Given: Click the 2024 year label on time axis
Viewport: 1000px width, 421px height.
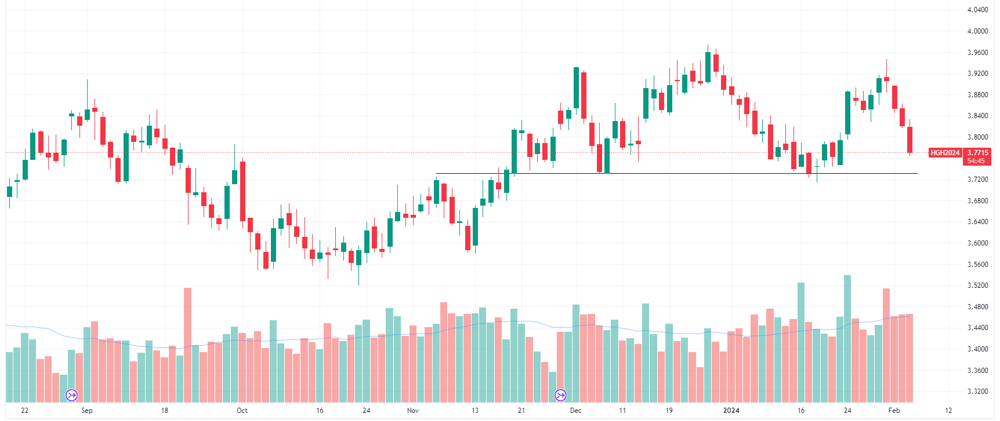Looking at the screenshot, I should pyautogui.click(x=732, y=410).
